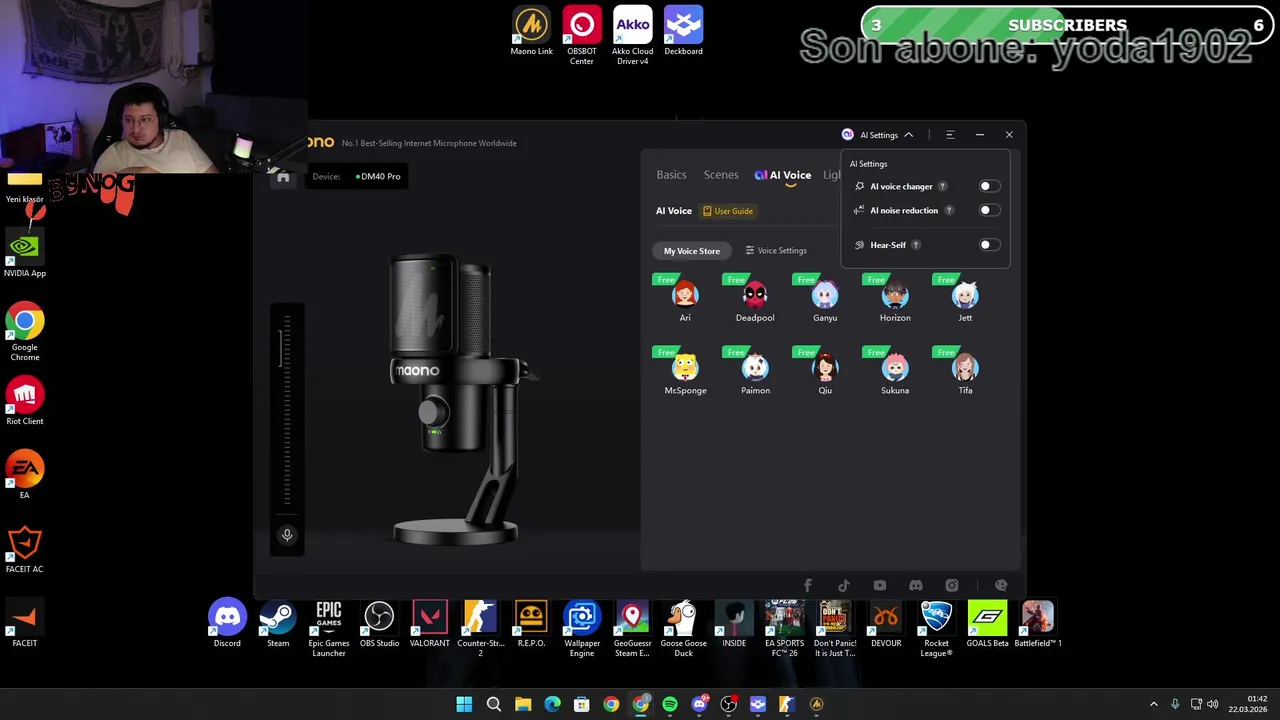Open the hamburger menu icon in title bar

click(x=950, y=135)
